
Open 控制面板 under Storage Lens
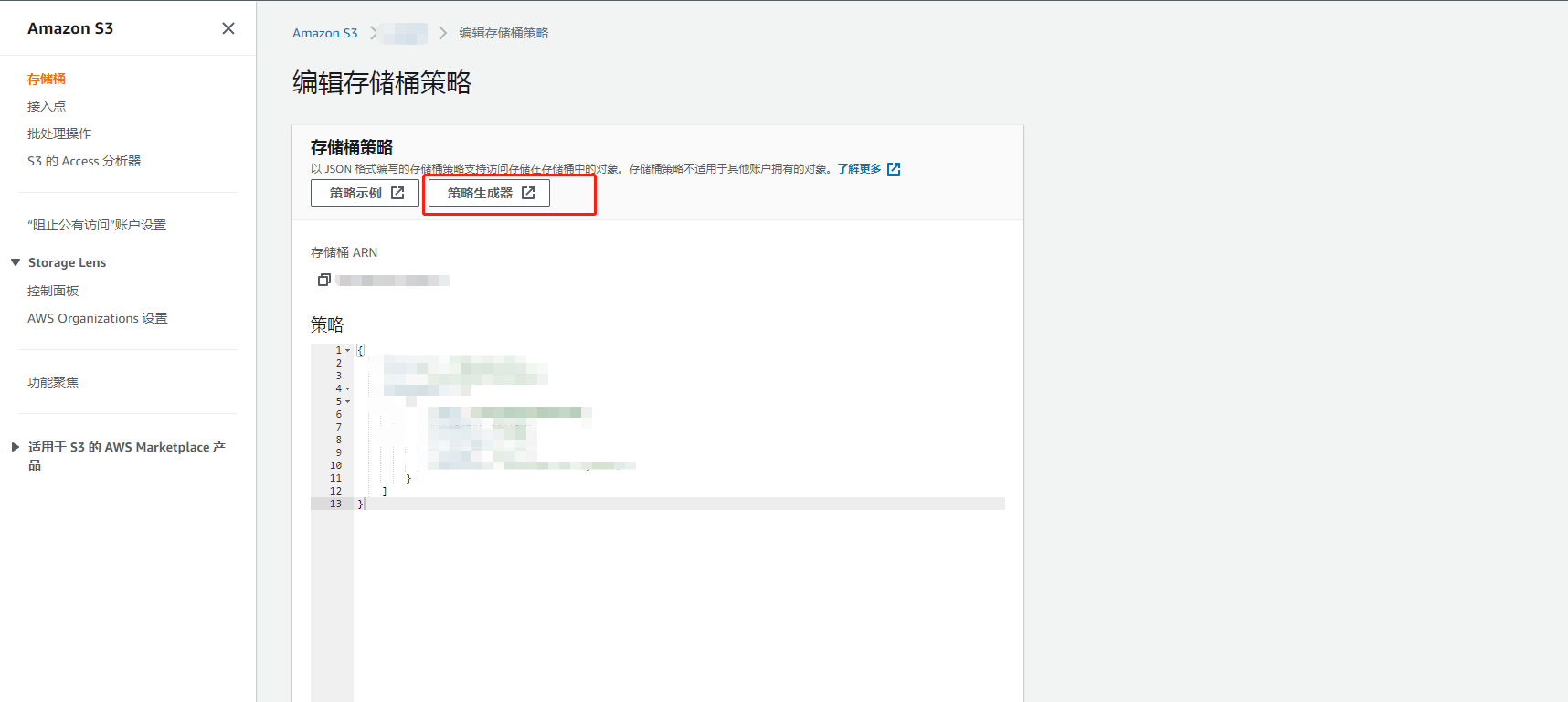[x=53, y=291]
